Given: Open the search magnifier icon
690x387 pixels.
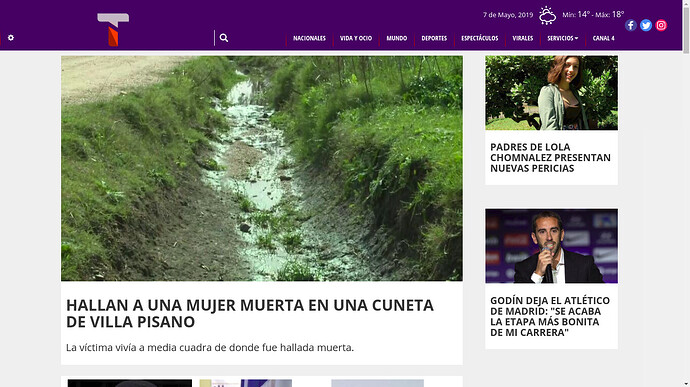Looking at the screenshot, I should pyautogui.click(x=224, y=38).
